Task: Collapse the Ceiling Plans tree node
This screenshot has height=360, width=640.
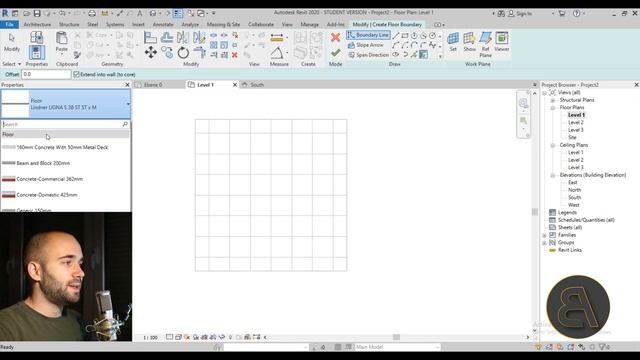Action: pos(553,145)
